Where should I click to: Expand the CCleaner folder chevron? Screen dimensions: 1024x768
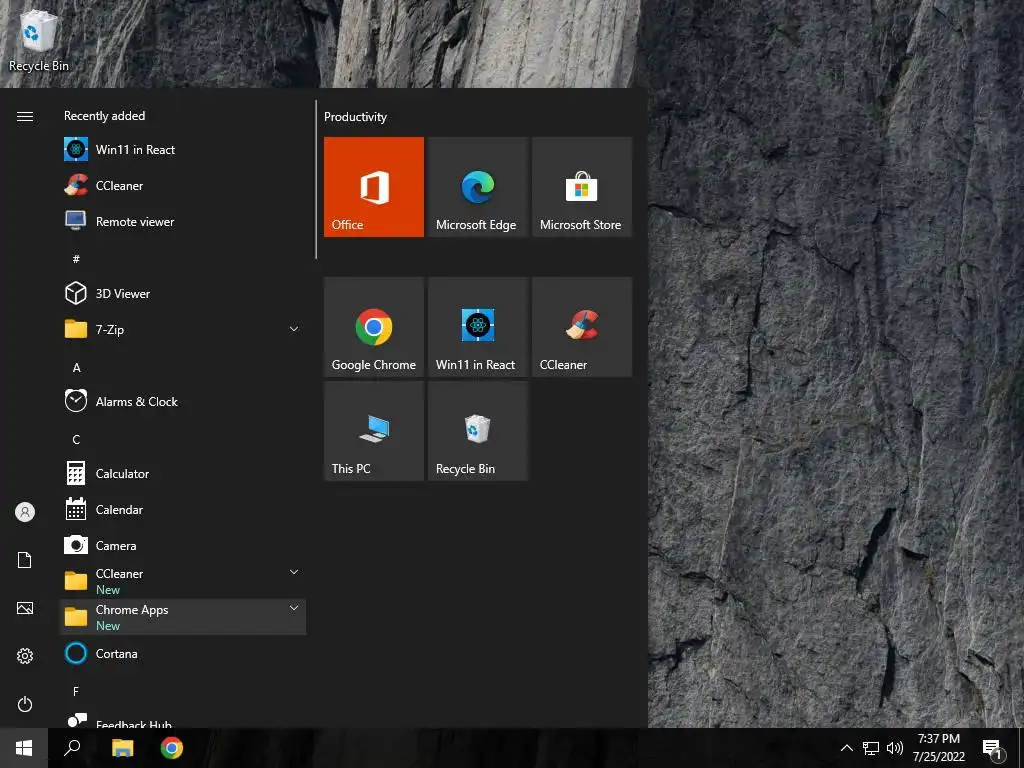pyautogui.click(x=294, y=572)
